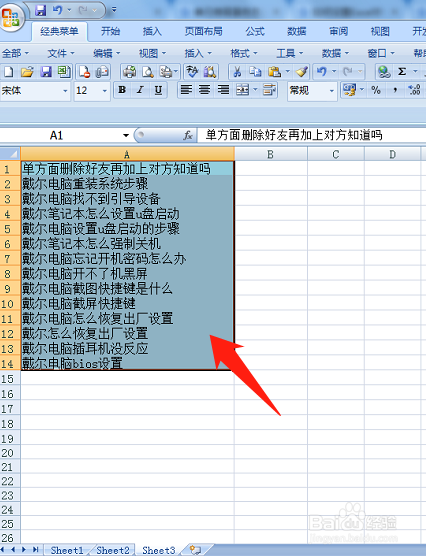Click cell 戴尔电脑重装系统步骤
This screenshot has width=426, height=556.
(x=127, y=184)
